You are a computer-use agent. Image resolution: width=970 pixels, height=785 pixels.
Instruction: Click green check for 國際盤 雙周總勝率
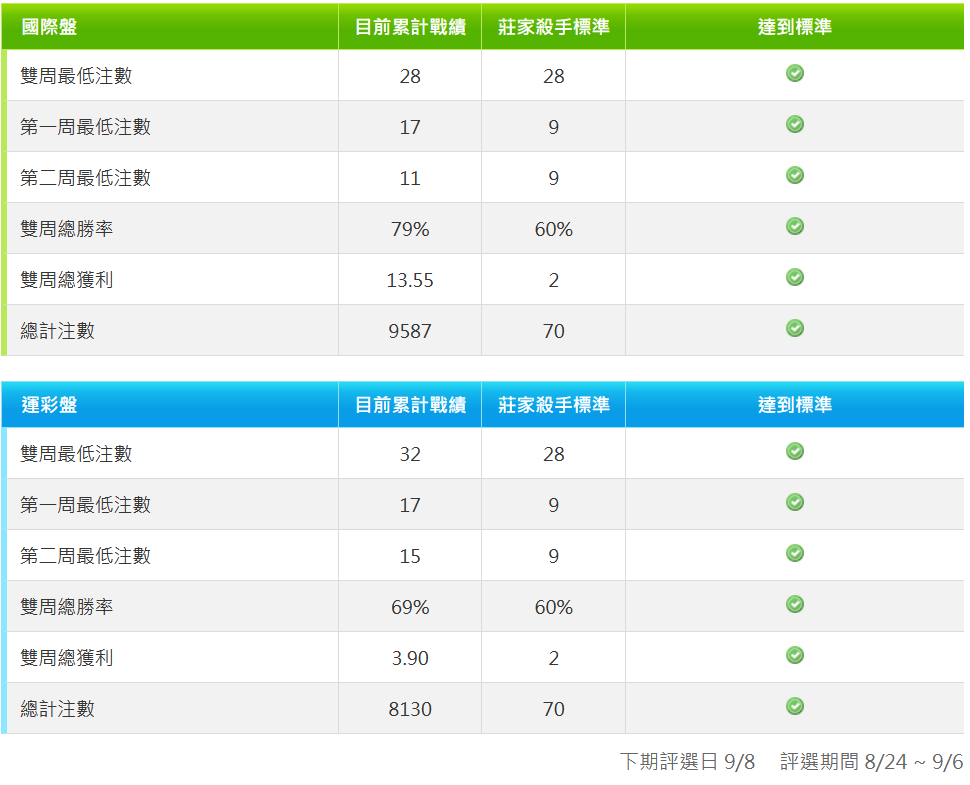pos(794,226)
